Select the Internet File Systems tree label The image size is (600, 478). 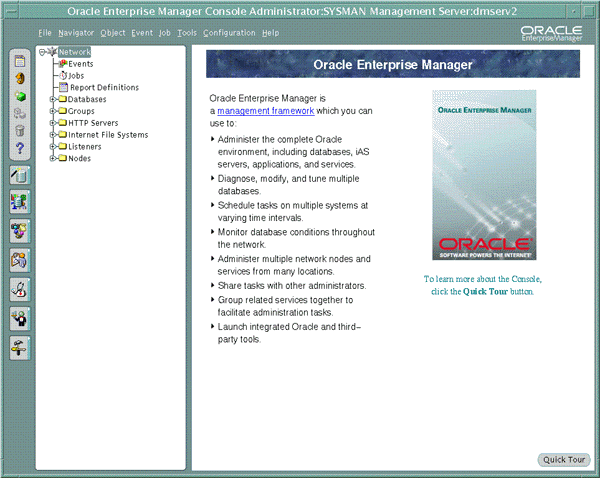(108, 135)
